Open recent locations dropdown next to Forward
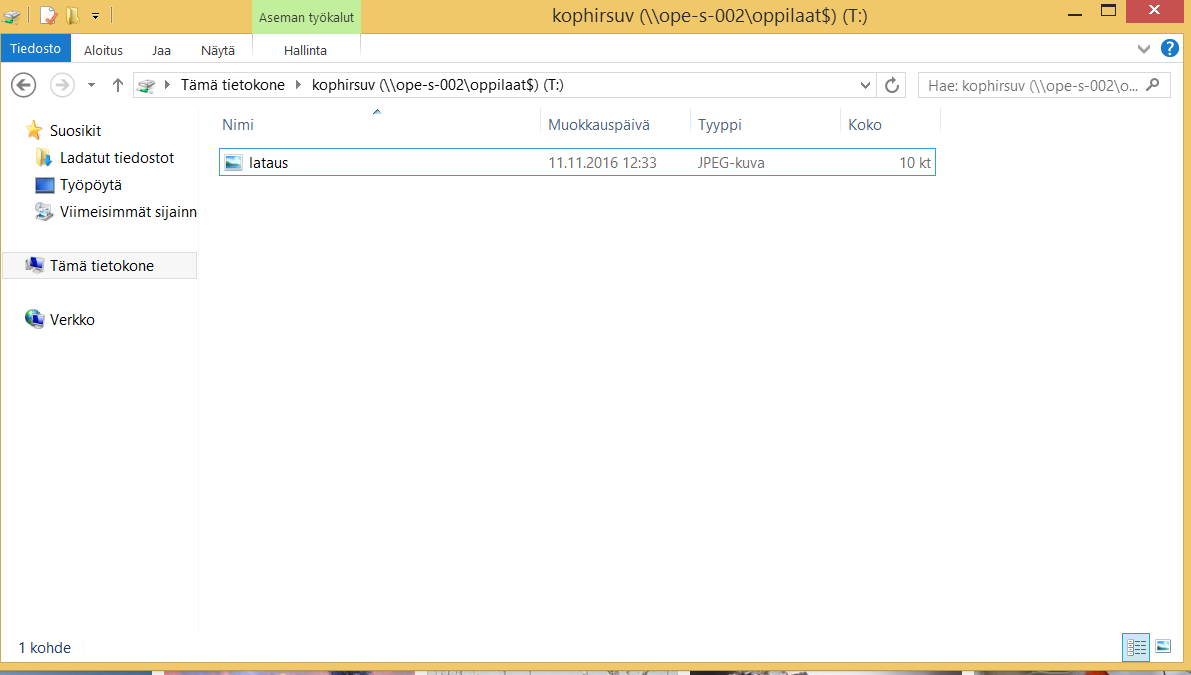1191x675 pixels. coord(91,85)
